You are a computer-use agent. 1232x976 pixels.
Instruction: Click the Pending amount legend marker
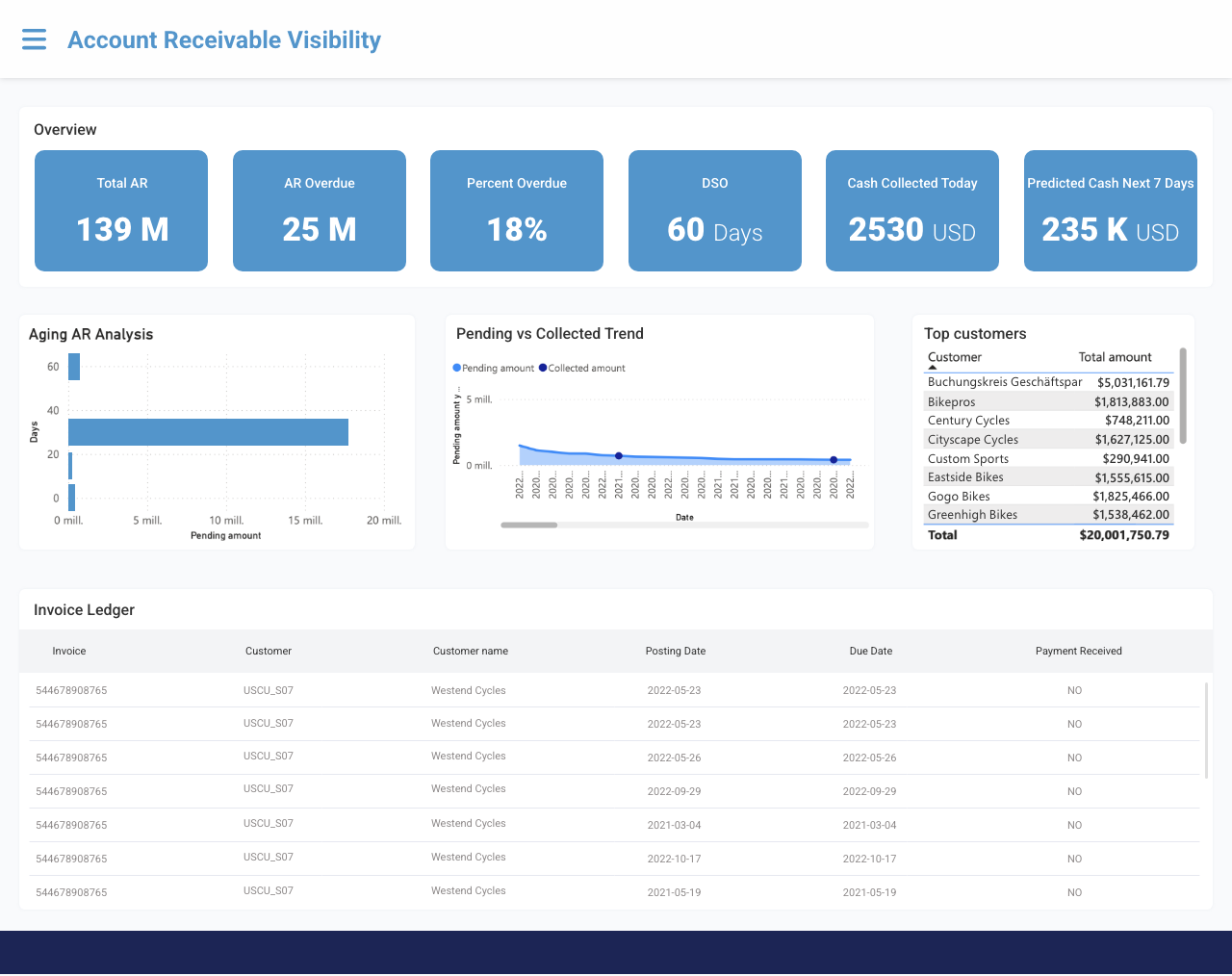click(x=457, y=369)
